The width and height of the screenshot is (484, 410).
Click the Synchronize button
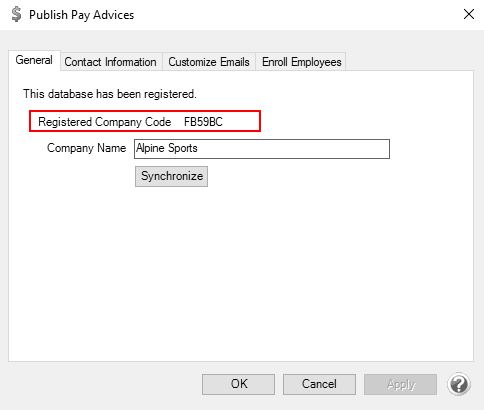point(171,176)
